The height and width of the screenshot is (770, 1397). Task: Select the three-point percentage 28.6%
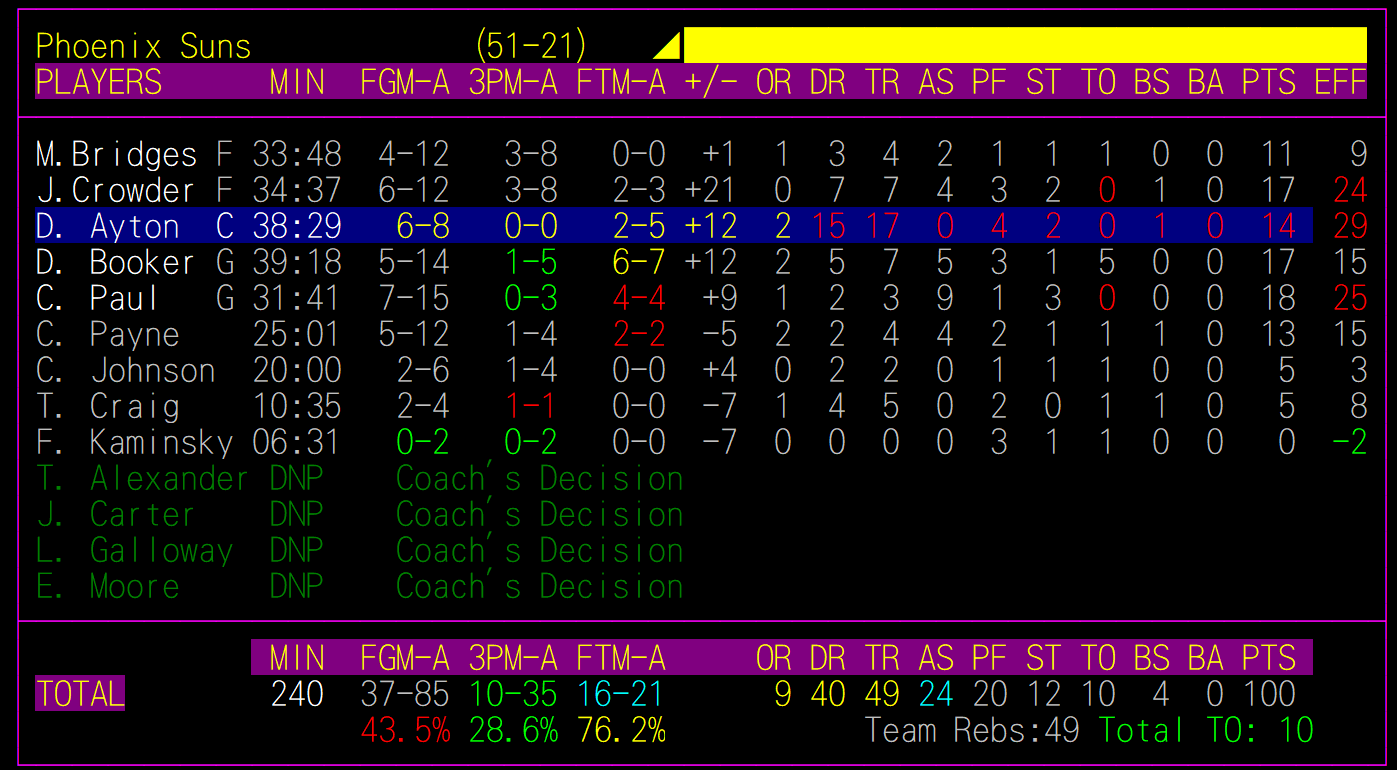[513, 730]
